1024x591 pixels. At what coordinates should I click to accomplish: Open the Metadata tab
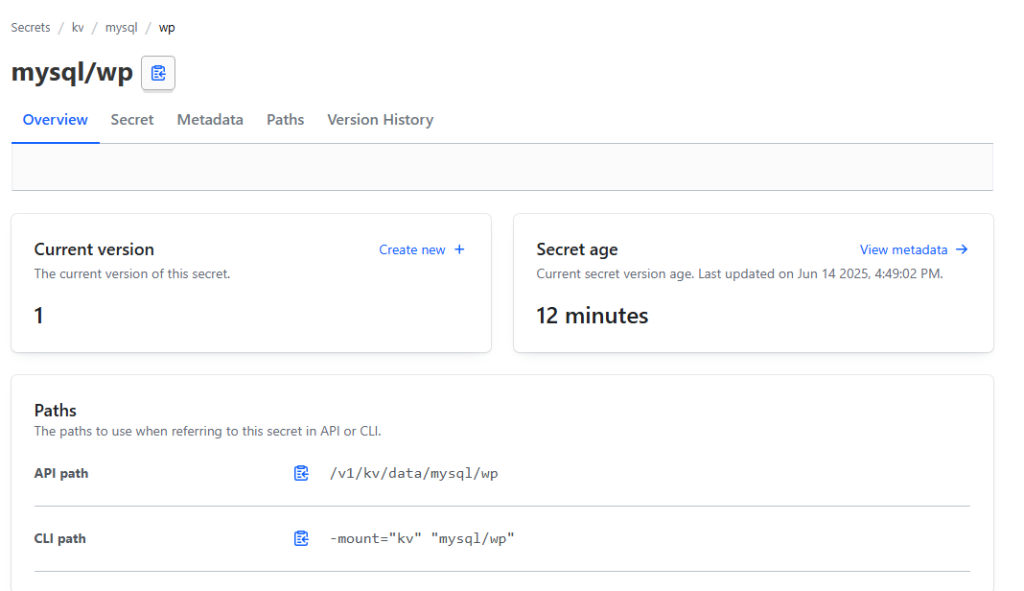pos(210,120)
